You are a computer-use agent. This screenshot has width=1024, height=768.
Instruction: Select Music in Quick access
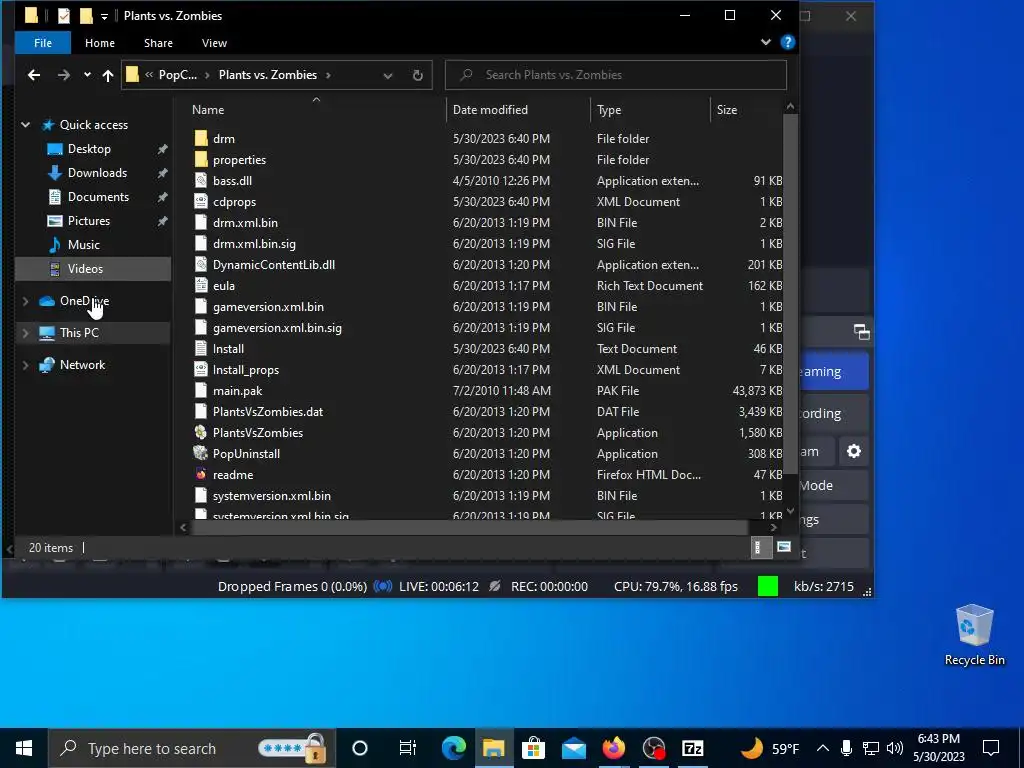[x=84, y=245]
